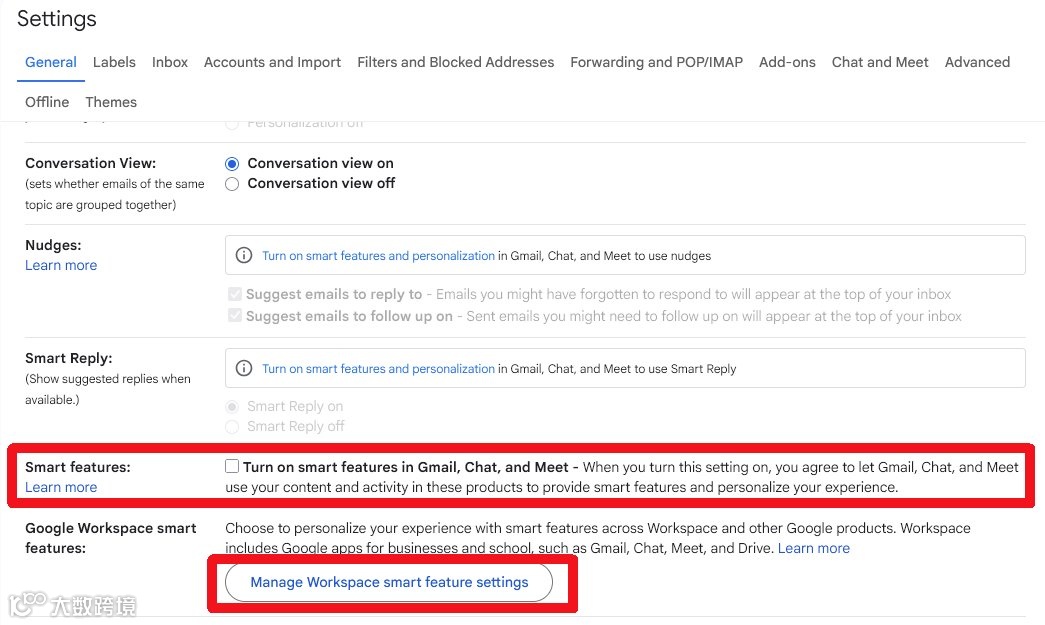Go to Filters and Blocked Addresses tab
This screenshot has height=625, width=1045.
[455, 62]
